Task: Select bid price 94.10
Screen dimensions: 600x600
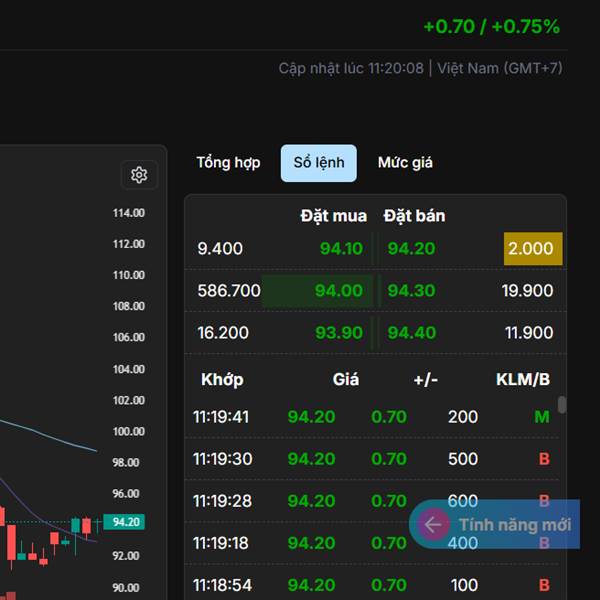Action: coord(341,249)
